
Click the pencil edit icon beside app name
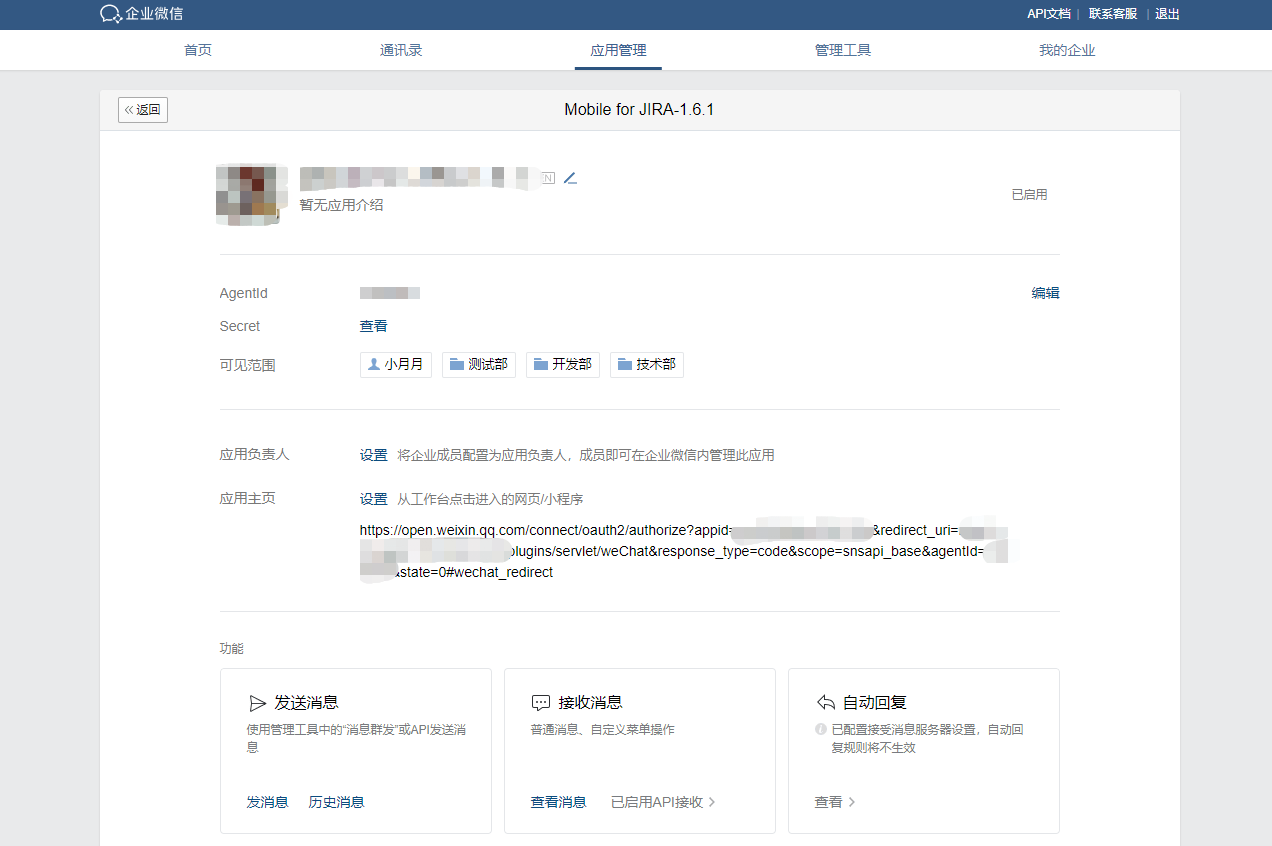570,178
